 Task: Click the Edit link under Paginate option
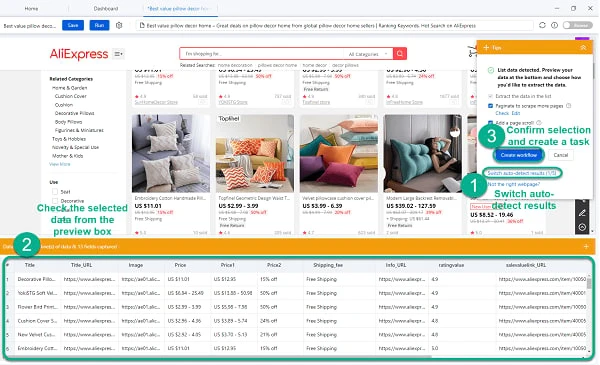516,113
